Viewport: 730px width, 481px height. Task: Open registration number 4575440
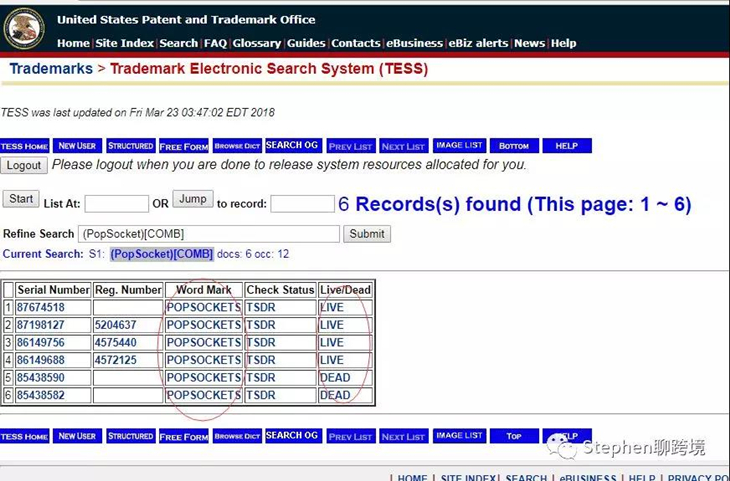(x=115, y=343)
